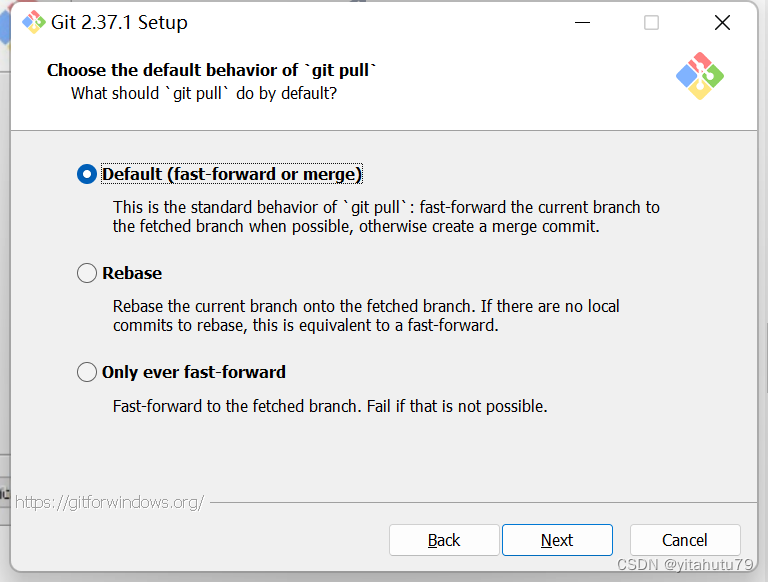Screen dimensions: 768x582
Task: Click the greyed-out maximize window button
Action: [651, 22]
